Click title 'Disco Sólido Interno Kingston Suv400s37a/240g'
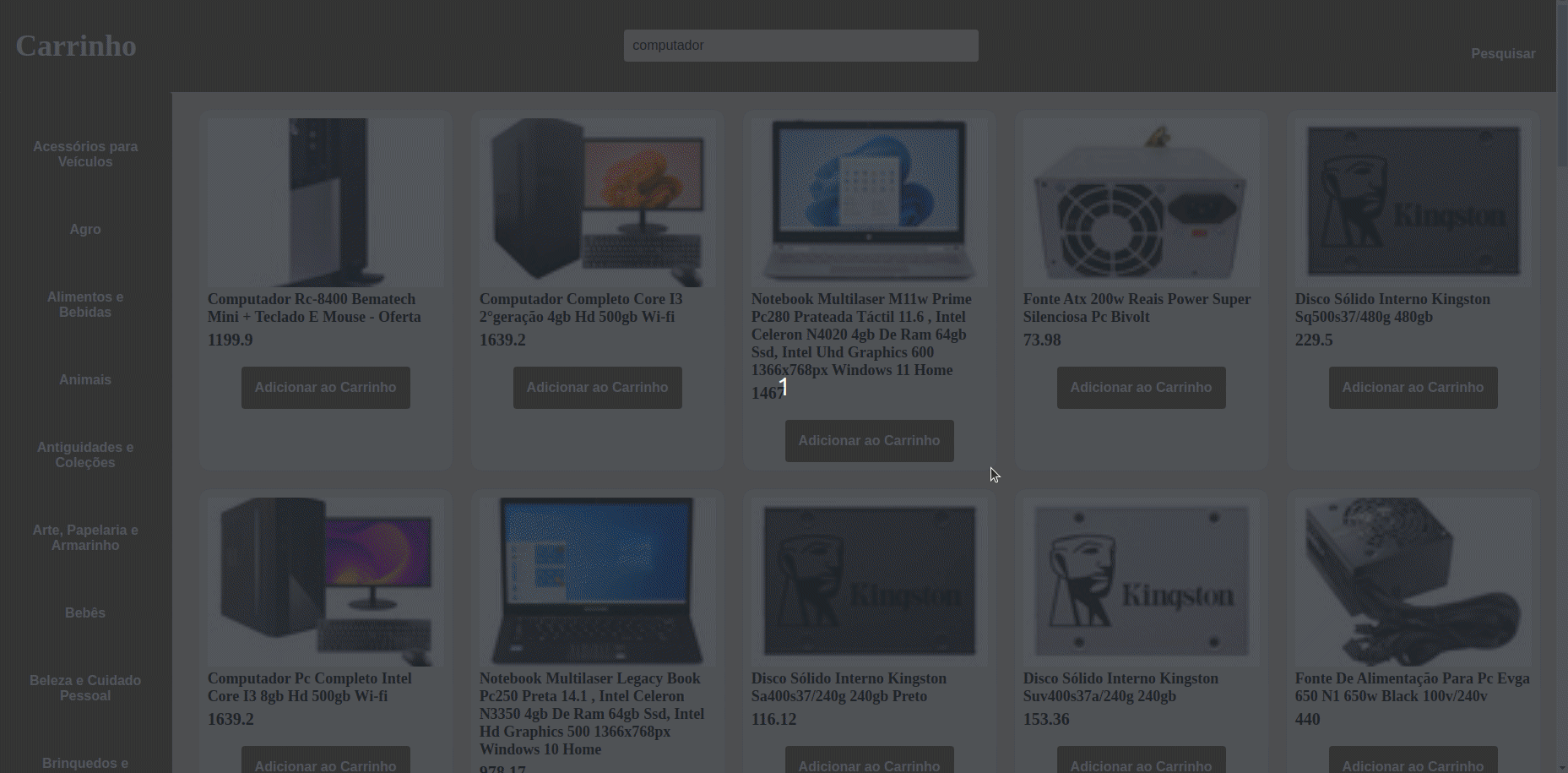This screenshot has width=1568, height=773. pos(1120,687)
